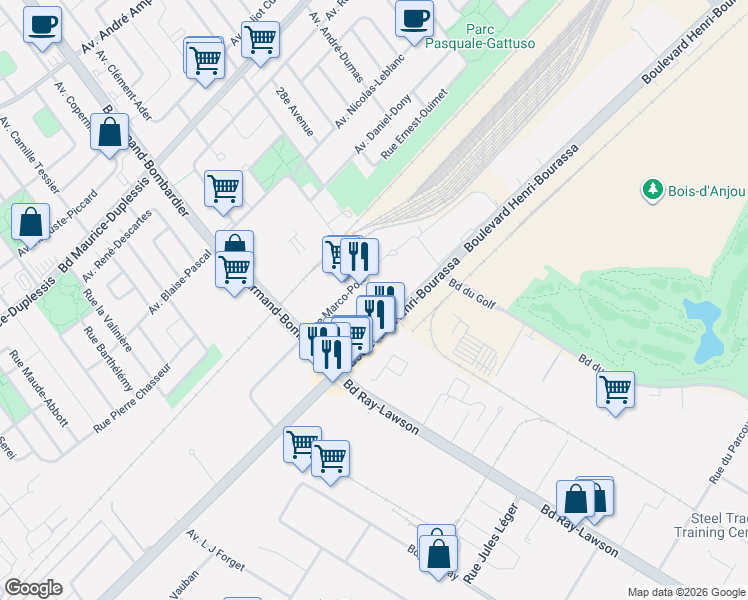Image resolution: width=748 pixels, height=600 pixels.
Task: Click the Rue Ernest-Ouimet street label
Action: click(x=415, y=124)
